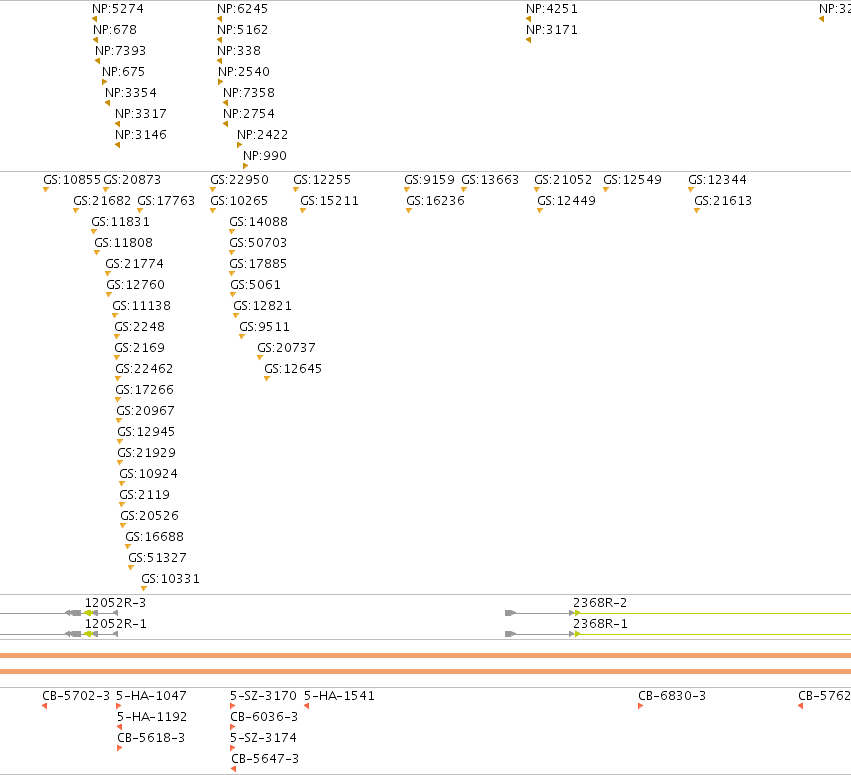Select the GS:9511 feature

265,327
